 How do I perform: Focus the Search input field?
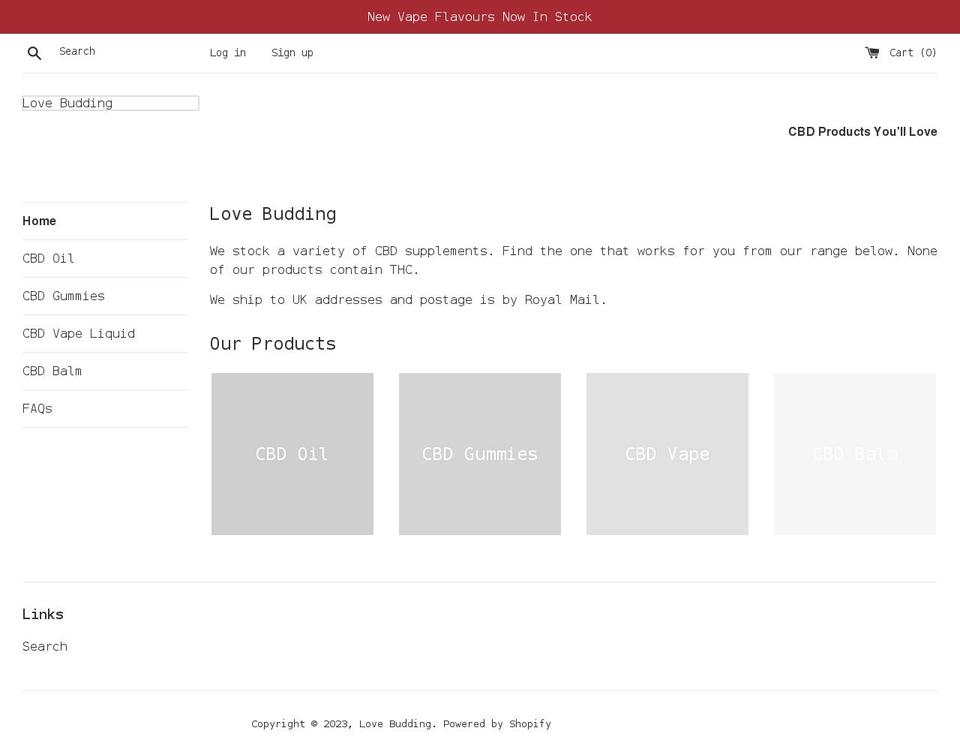(116, 51)
